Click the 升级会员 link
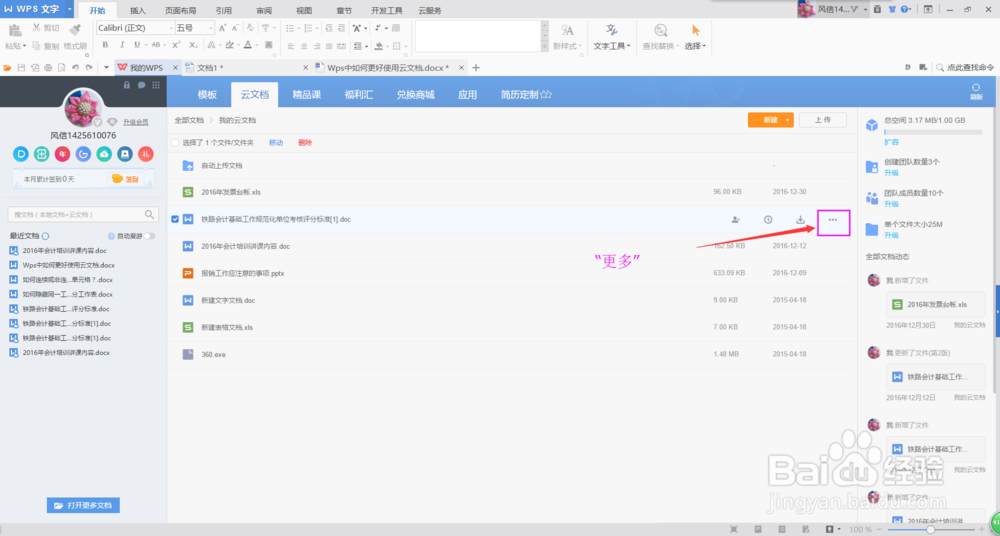 (x=136, y=122)
